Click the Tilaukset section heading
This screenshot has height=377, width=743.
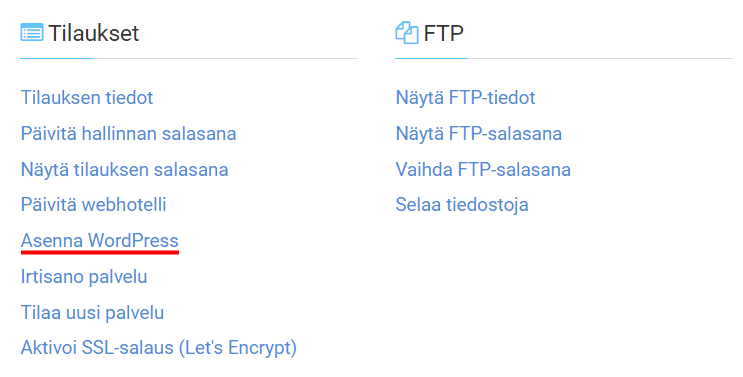(93, 33)
